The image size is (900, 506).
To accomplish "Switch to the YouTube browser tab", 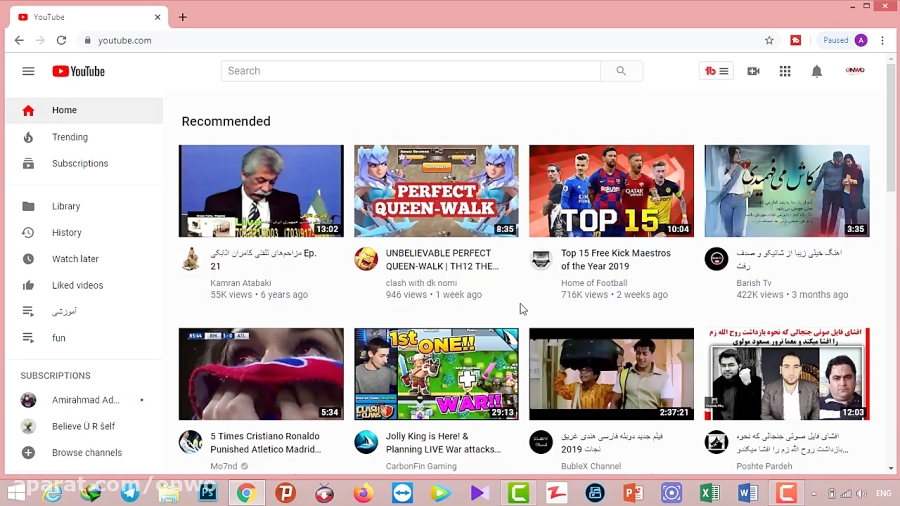I will click(89, 17).
